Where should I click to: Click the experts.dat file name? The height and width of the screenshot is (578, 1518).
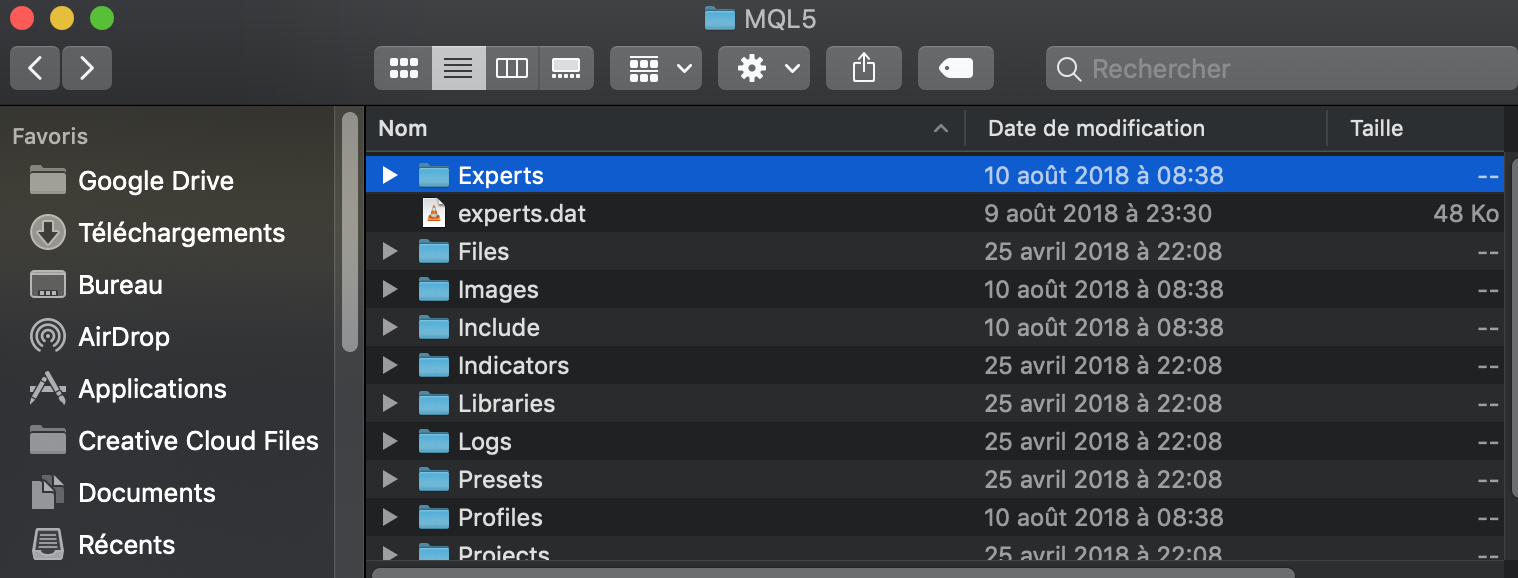pyautogui.click(x=522, y=214)
